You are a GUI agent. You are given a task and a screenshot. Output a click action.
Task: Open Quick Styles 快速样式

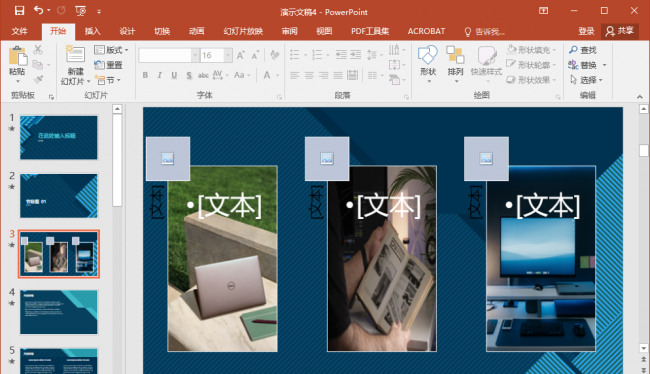tap(487, 63)
